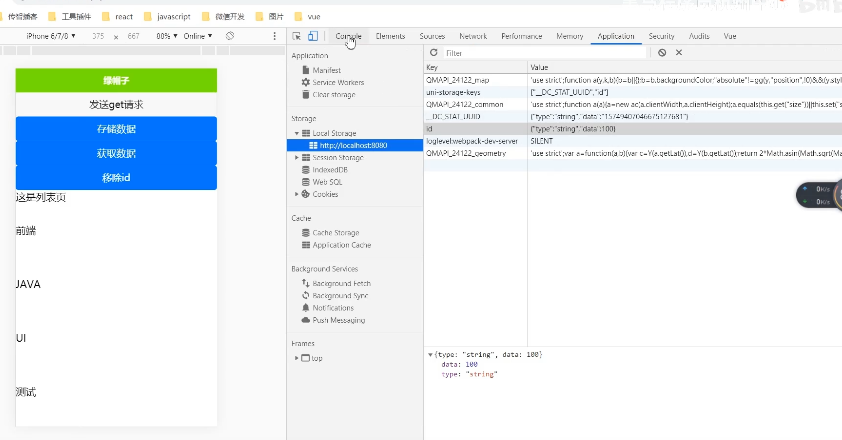Switch to the Performance tab

coord(521,36)
